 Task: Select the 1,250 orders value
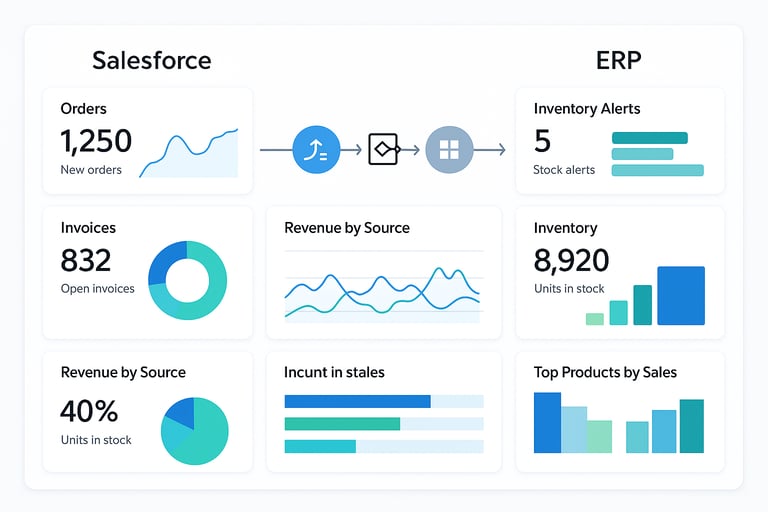tap(96, 141)
